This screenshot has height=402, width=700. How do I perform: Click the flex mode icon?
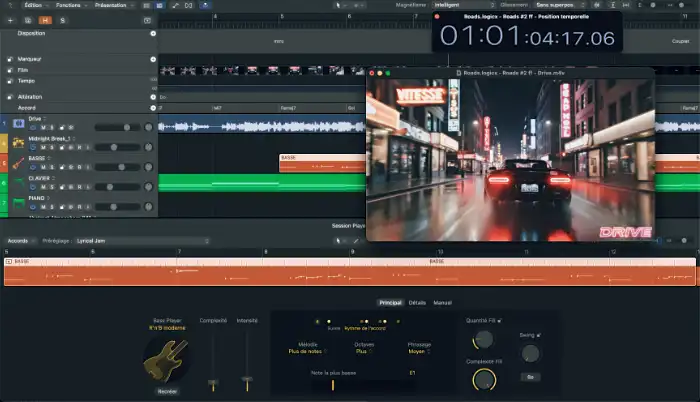pyautogui.click(x=188, y=5)
